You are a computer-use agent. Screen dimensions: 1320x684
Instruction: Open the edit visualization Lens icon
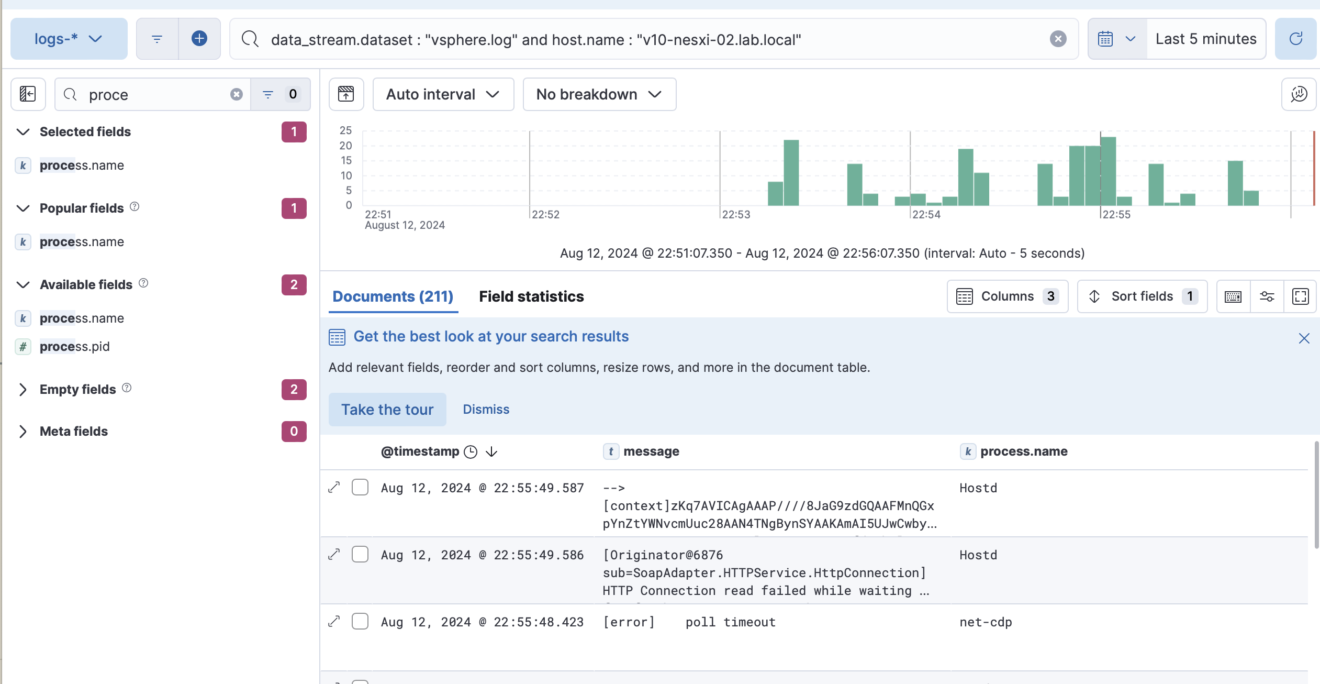[1298, 93]
